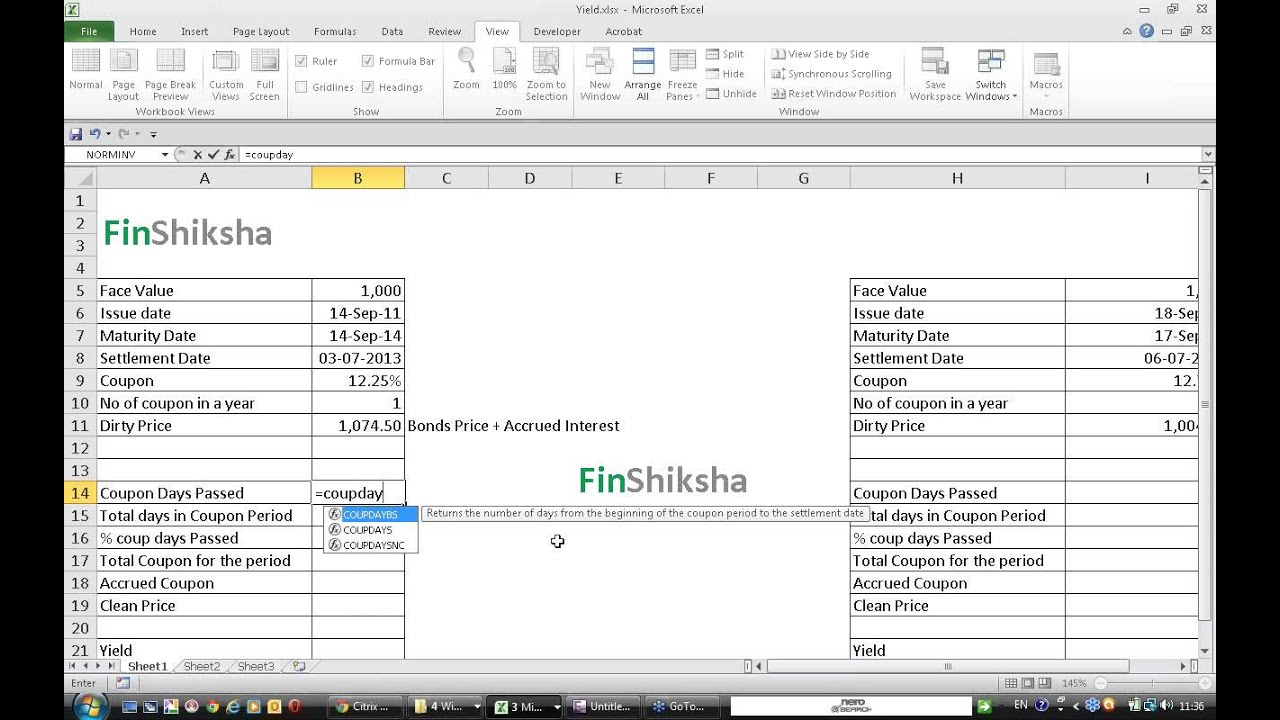1280x720 pixels.
Task: Go to the next sheet tab arrow
Action: (x=98, y=666)
